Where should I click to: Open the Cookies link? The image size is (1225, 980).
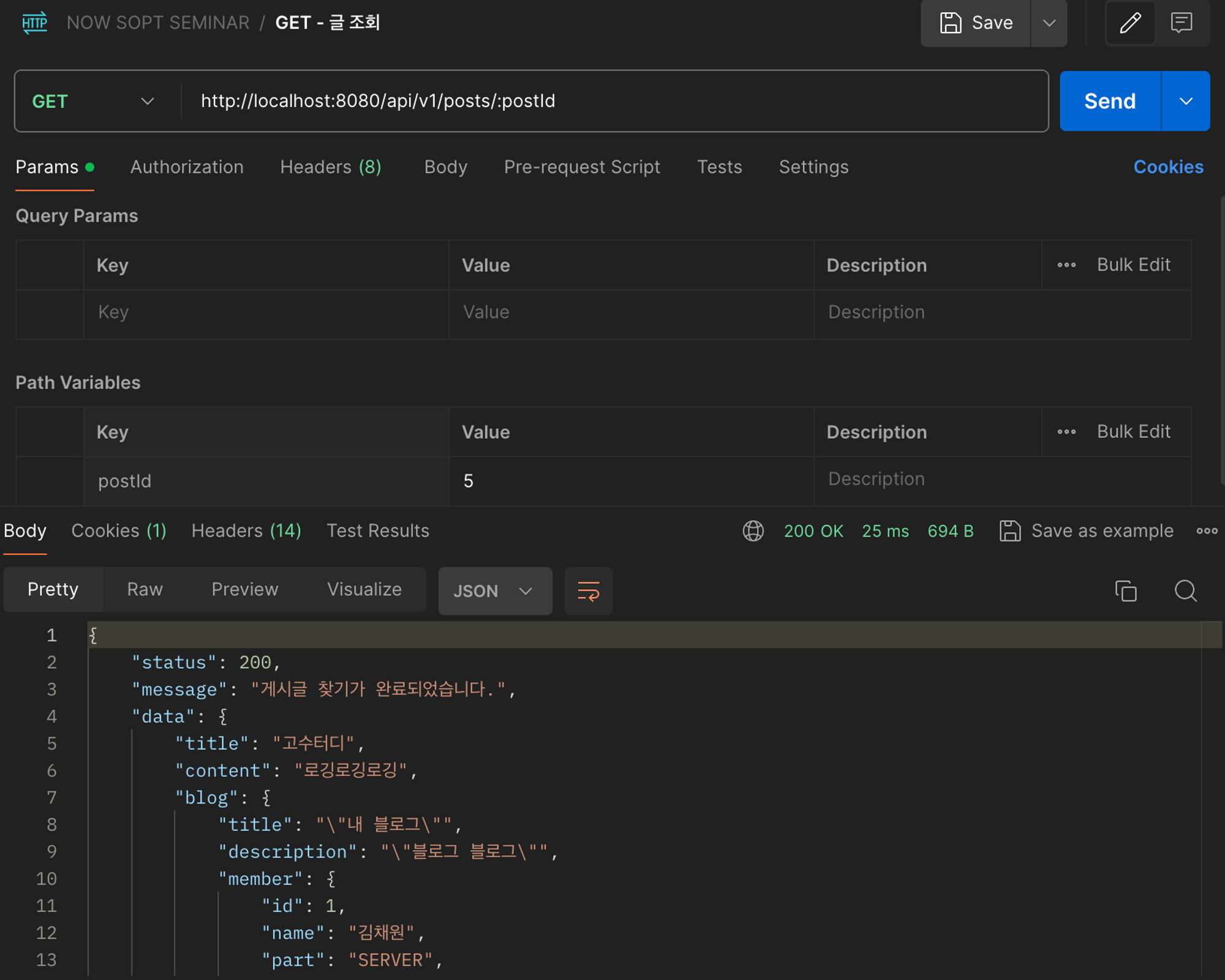1168,167
